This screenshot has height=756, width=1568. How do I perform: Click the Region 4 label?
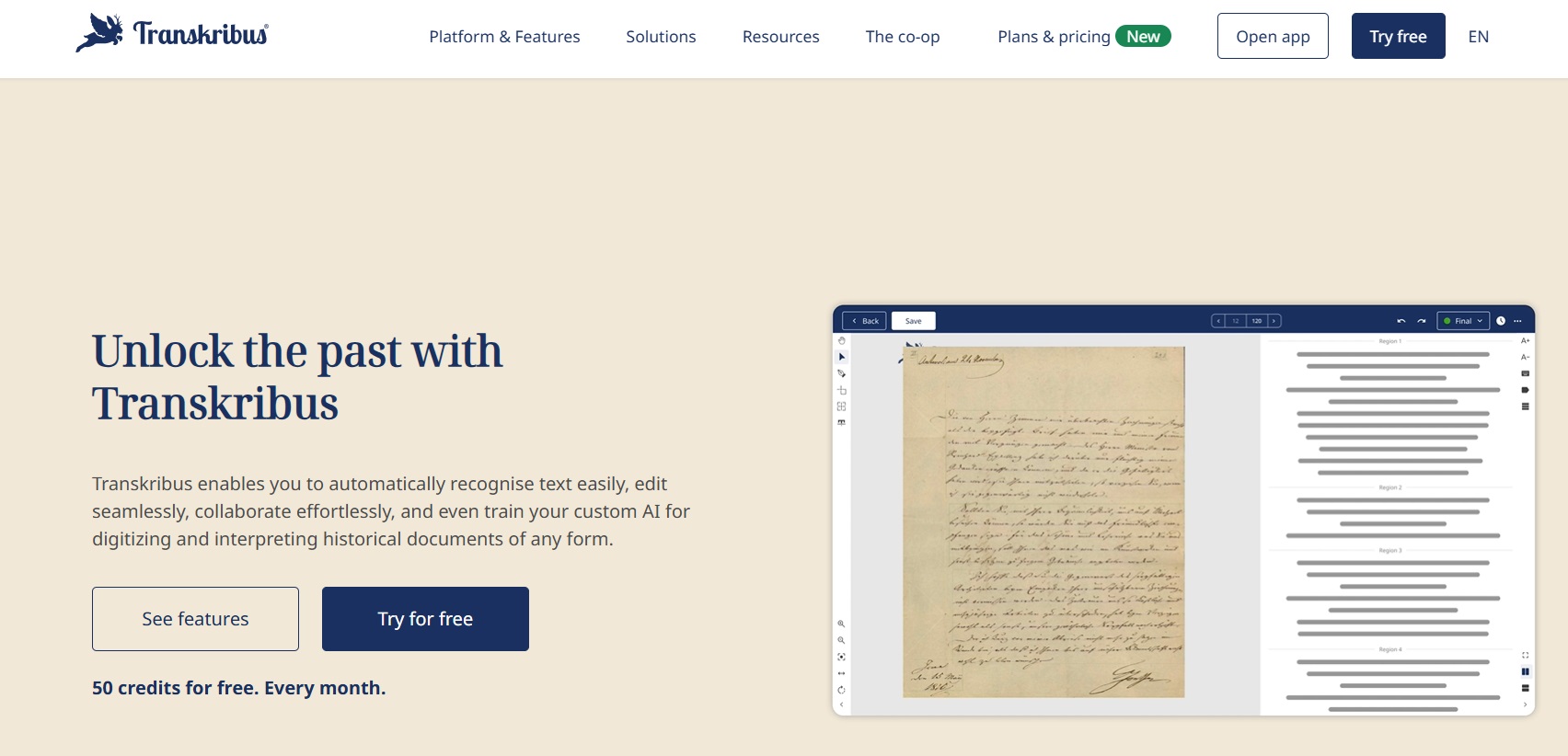(1389, 649)
